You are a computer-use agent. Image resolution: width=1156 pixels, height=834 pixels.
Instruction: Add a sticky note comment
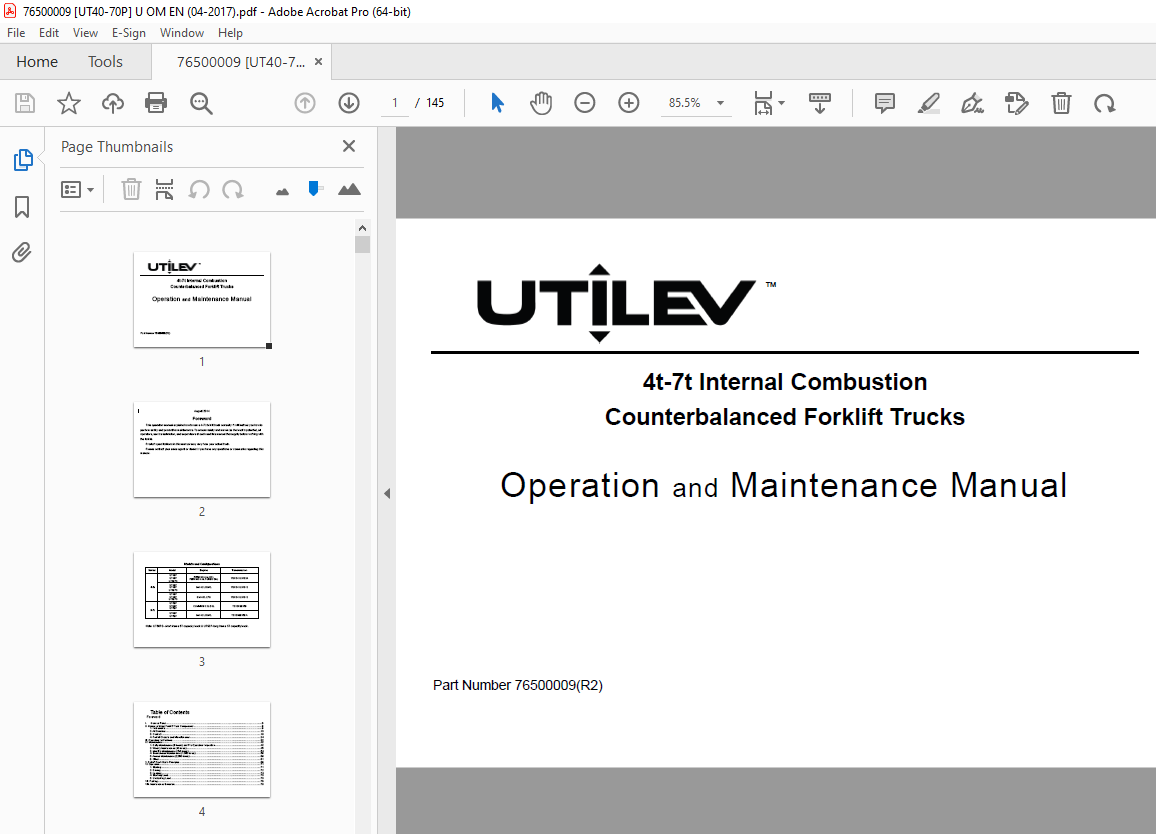(885, 103)
